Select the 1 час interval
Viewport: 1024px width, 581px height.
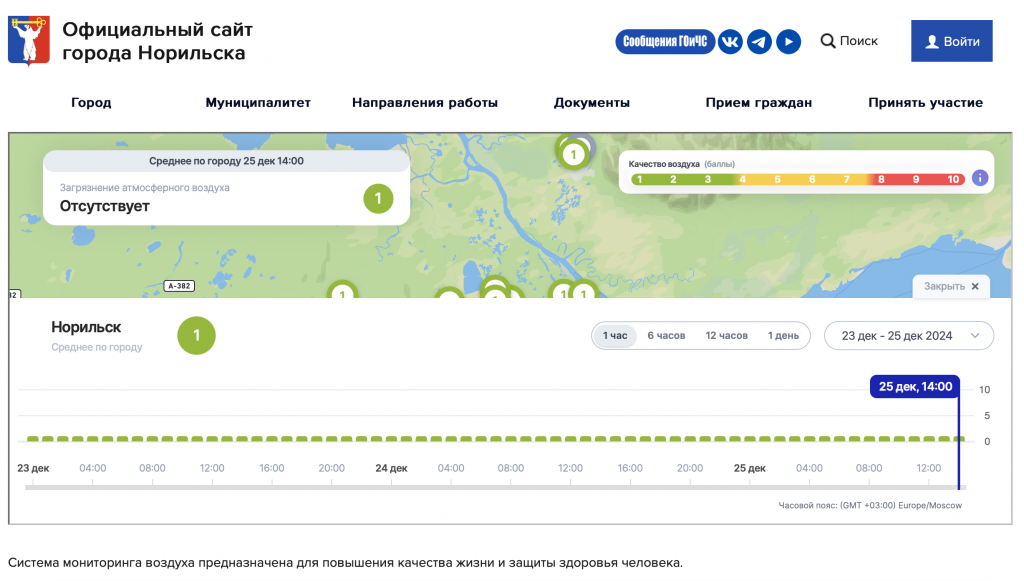(615, 336)
